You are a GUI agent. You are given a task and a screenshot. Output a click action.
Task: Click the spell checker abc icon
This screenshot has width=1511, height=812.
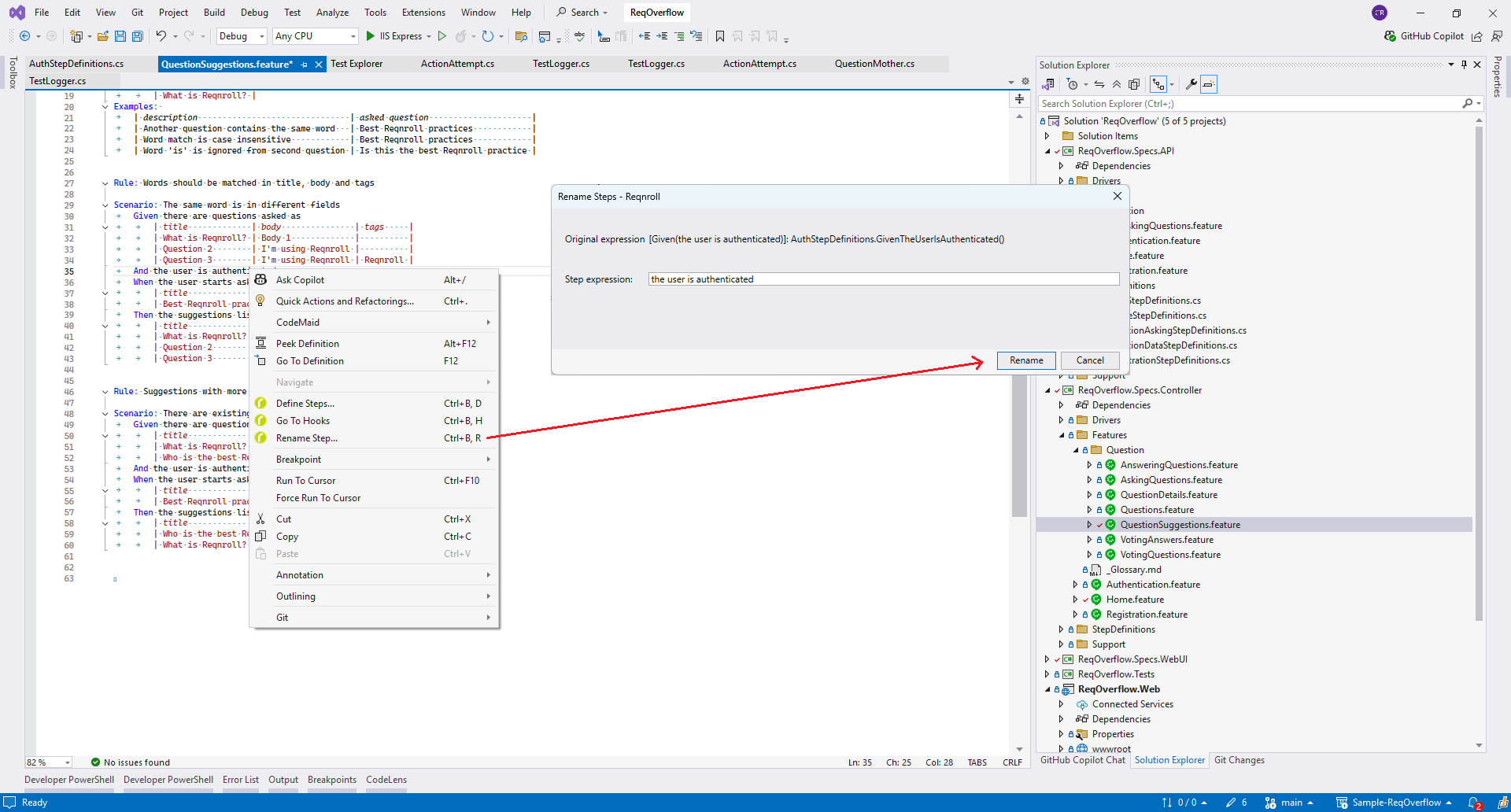(580, 36)
